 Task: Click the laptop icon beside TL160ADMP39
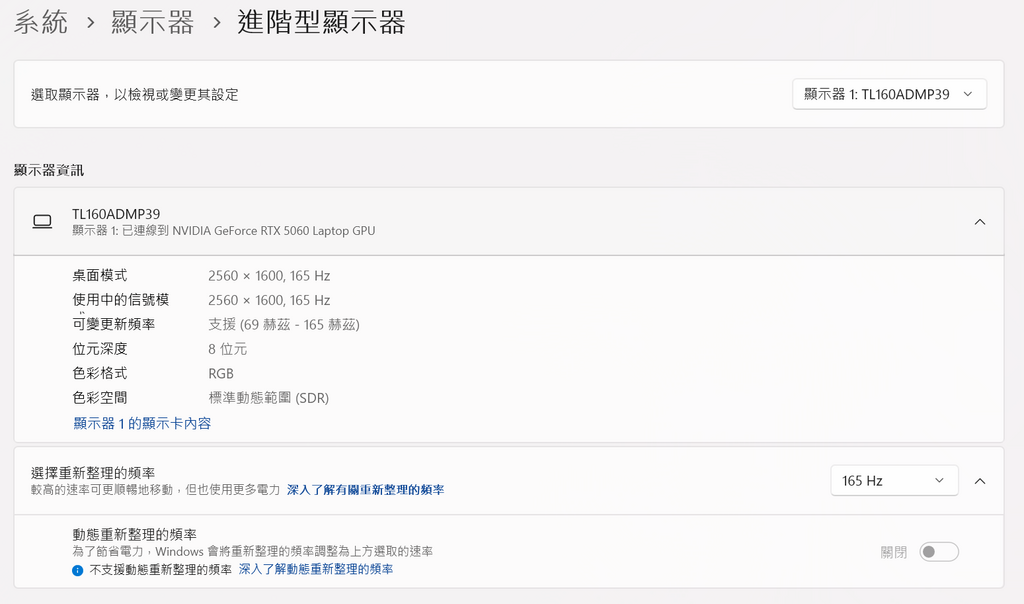click(42, 222)
